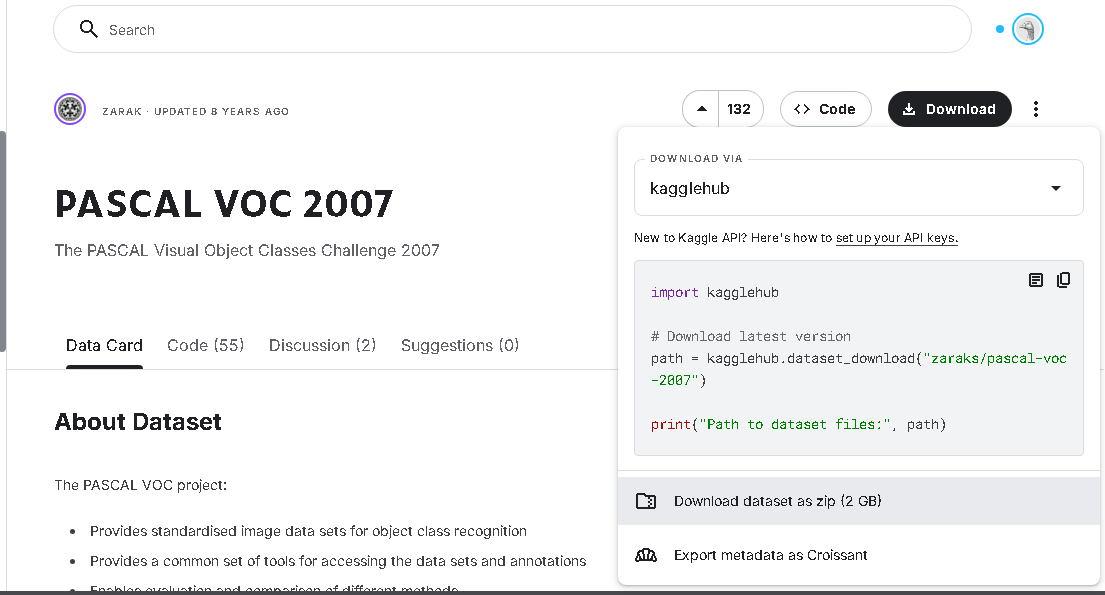The height and width of the screenshot is (595, 1105).
Task: Click the Croissant icon
Action: tap(646, 555)
